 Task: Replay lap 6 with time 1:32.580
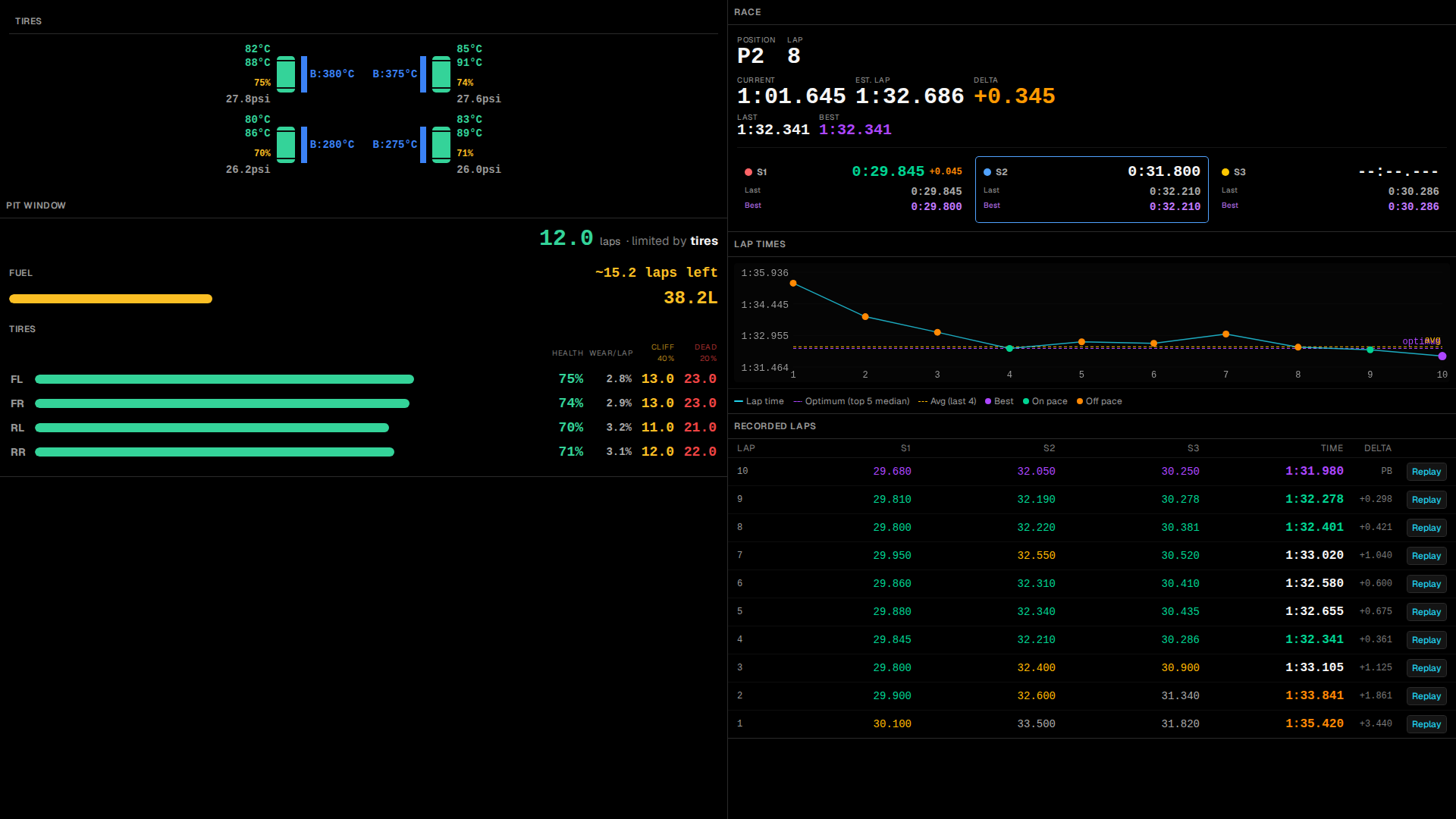point(1426,584)
